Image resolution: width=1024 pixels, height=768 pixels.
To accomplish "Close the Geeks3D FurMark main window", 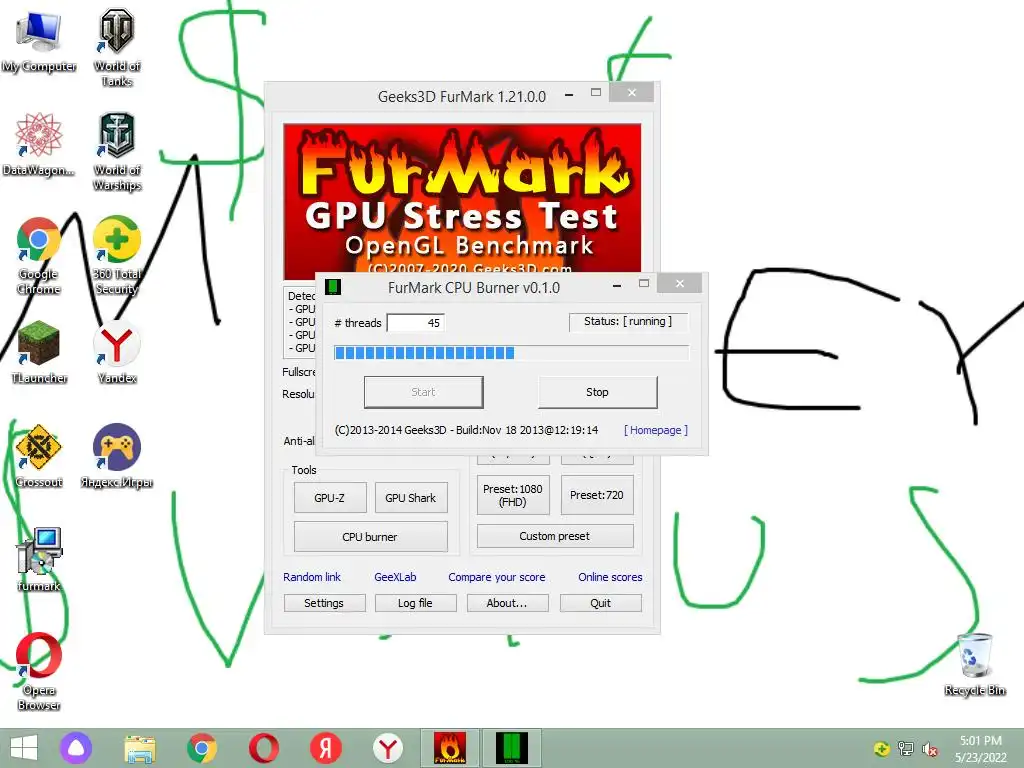I will pyautogui.click(x=632, y=92).
